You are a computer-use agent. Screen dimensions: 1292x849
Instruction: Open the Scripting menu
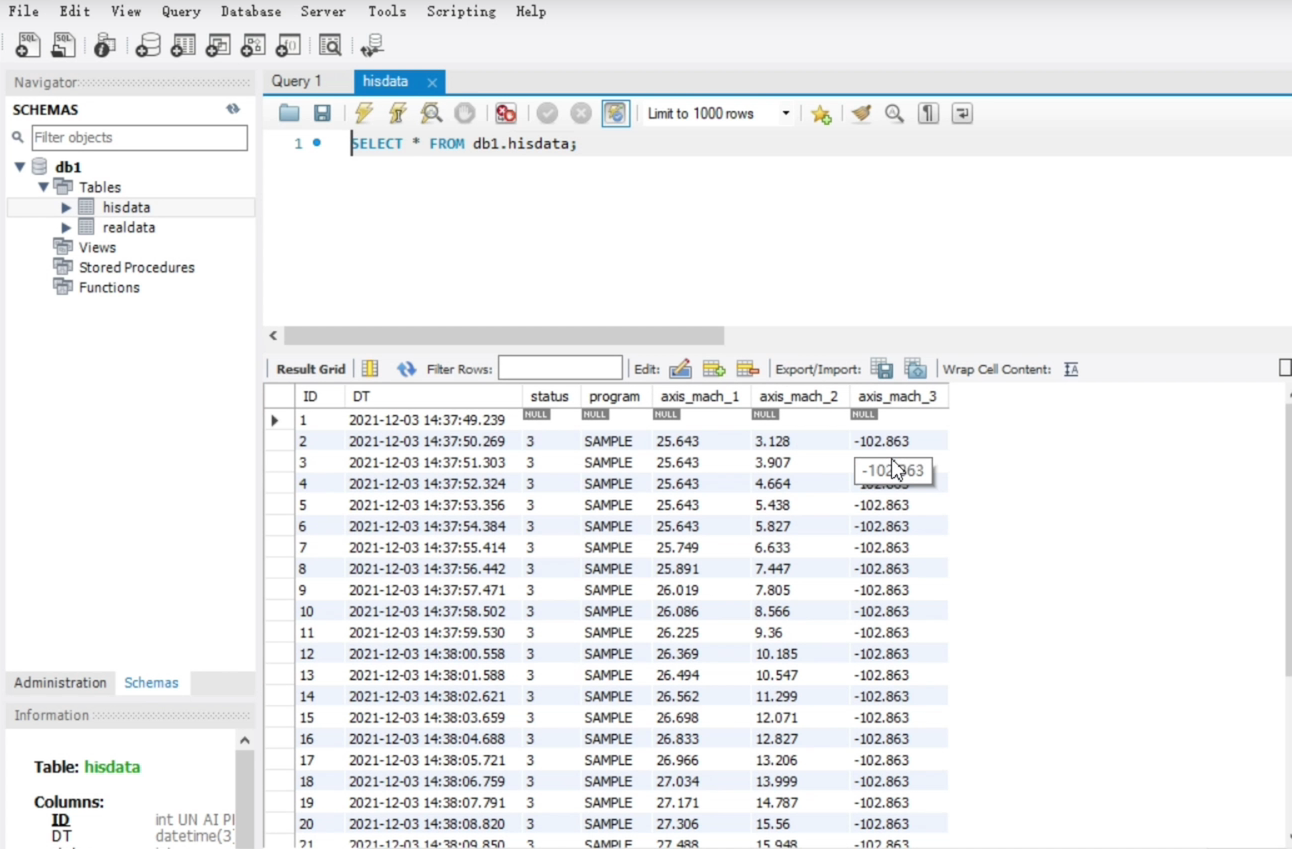point(461,12)
